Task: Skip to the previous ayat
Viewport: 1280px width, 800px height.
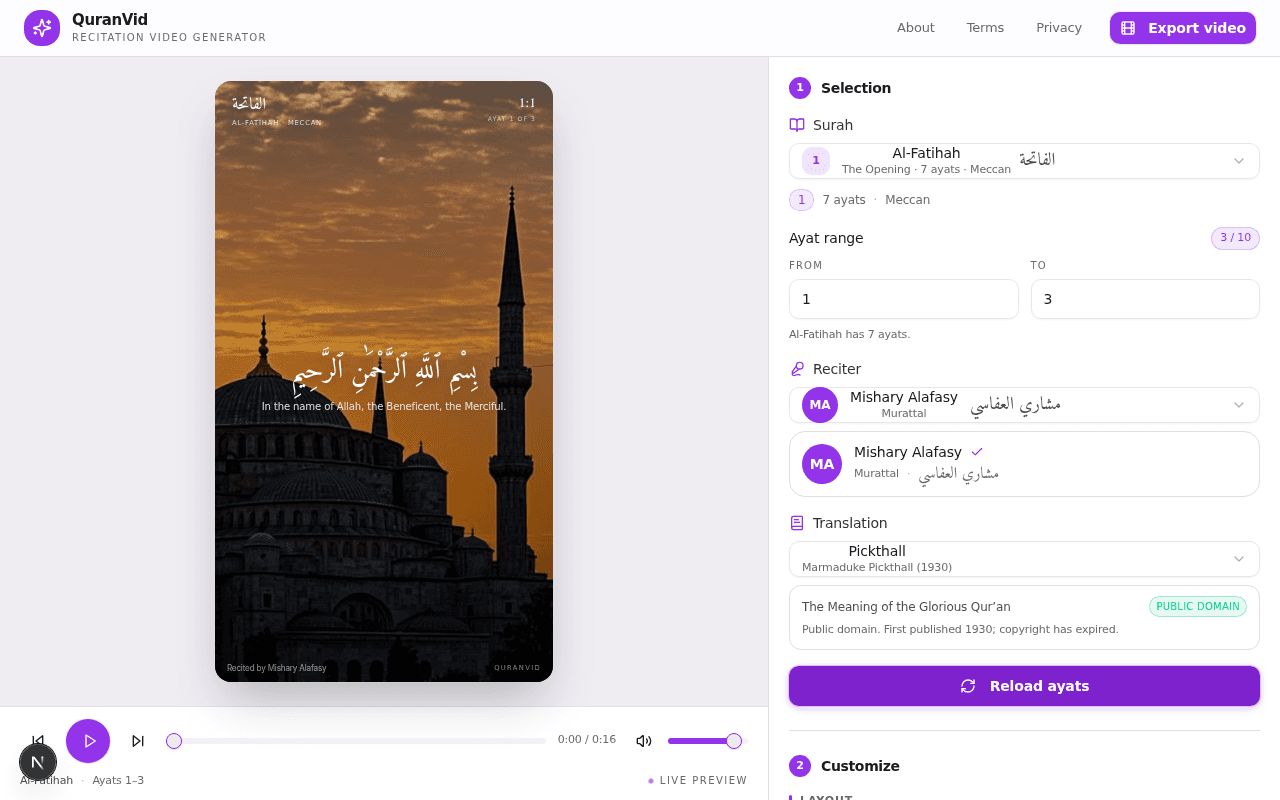Action: (x=38, y=741)
